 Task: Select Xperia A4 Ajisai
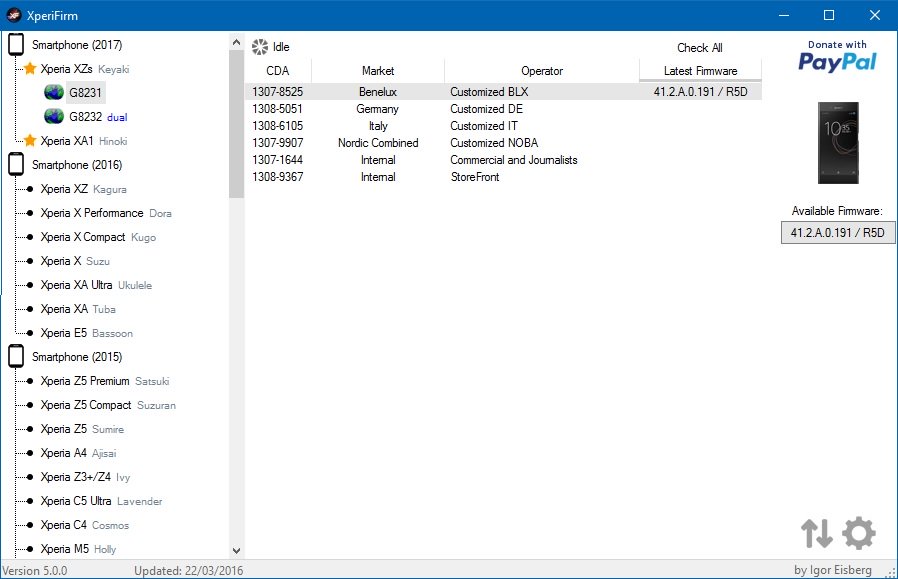coord(78,453)
